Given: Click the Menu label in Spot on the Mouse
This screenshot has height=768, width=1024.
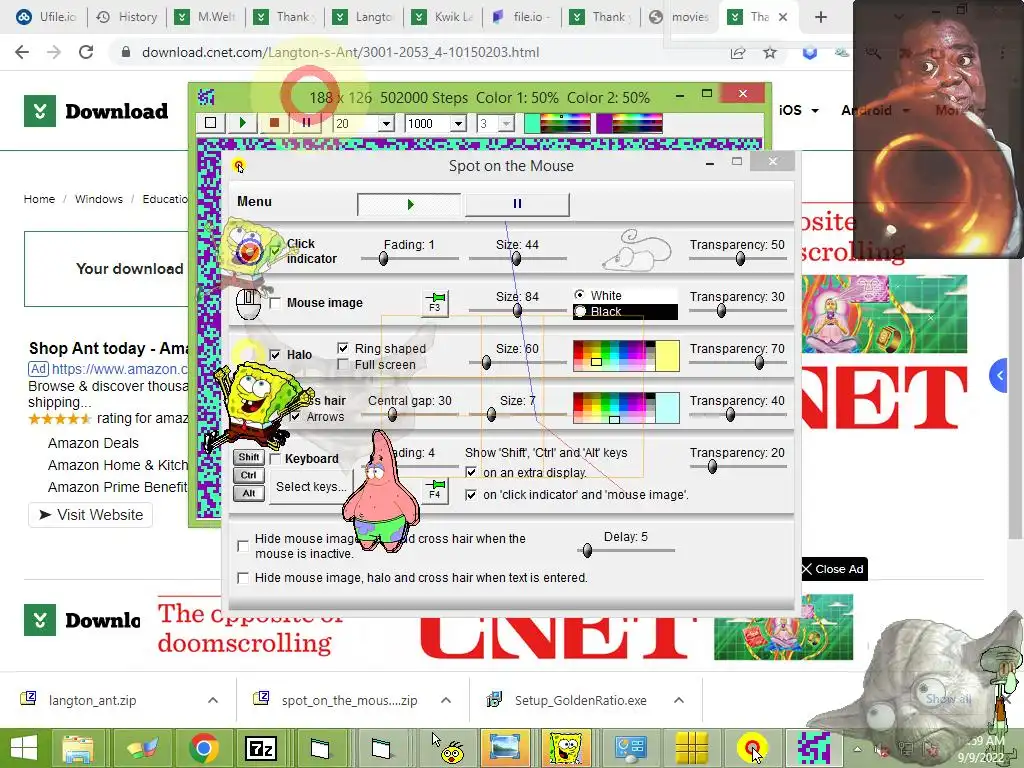Looking at the screenshot, I should click(x=254, y=202).
